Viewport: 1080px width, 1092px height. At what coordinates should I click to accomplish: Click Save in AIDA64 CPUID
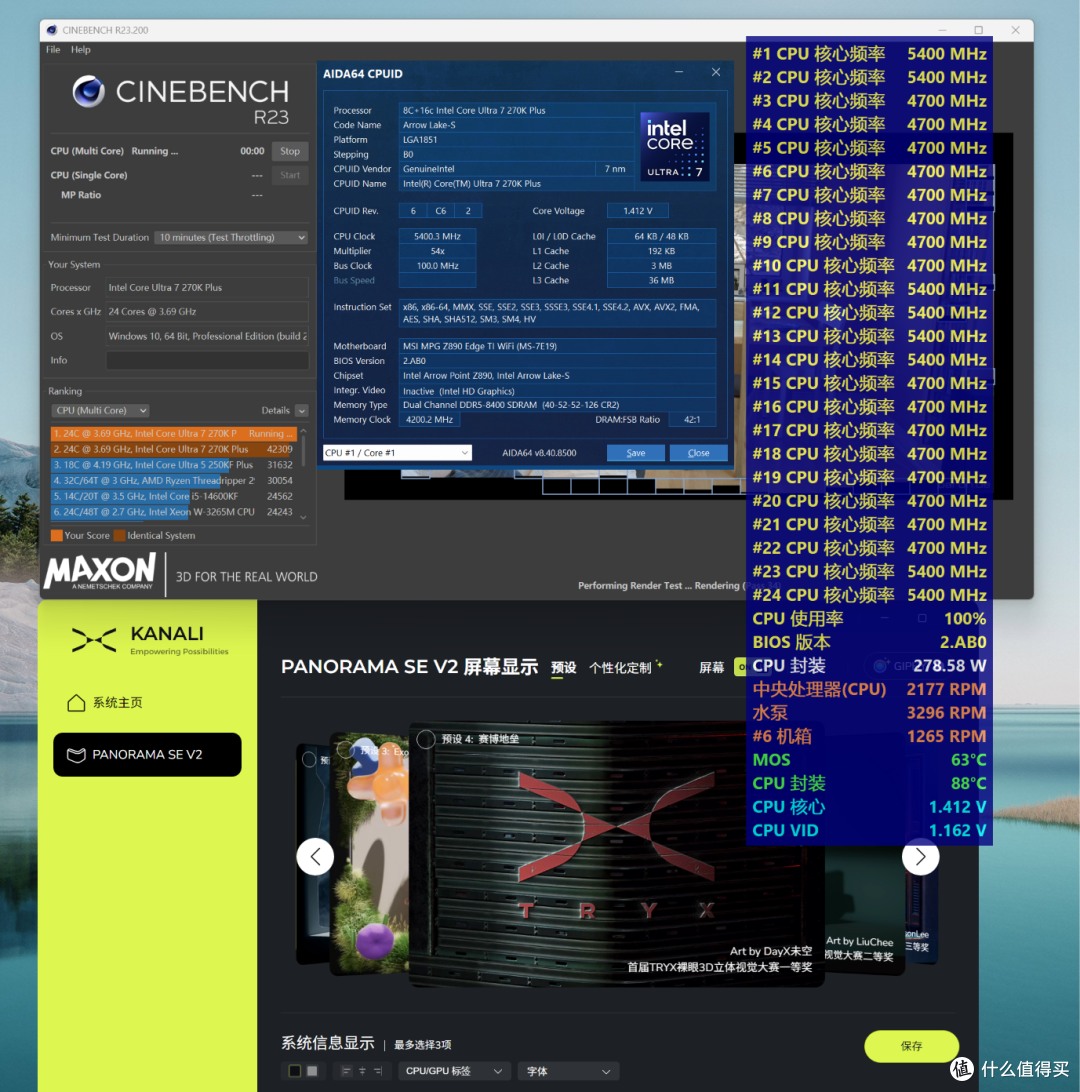click(636, 453)
